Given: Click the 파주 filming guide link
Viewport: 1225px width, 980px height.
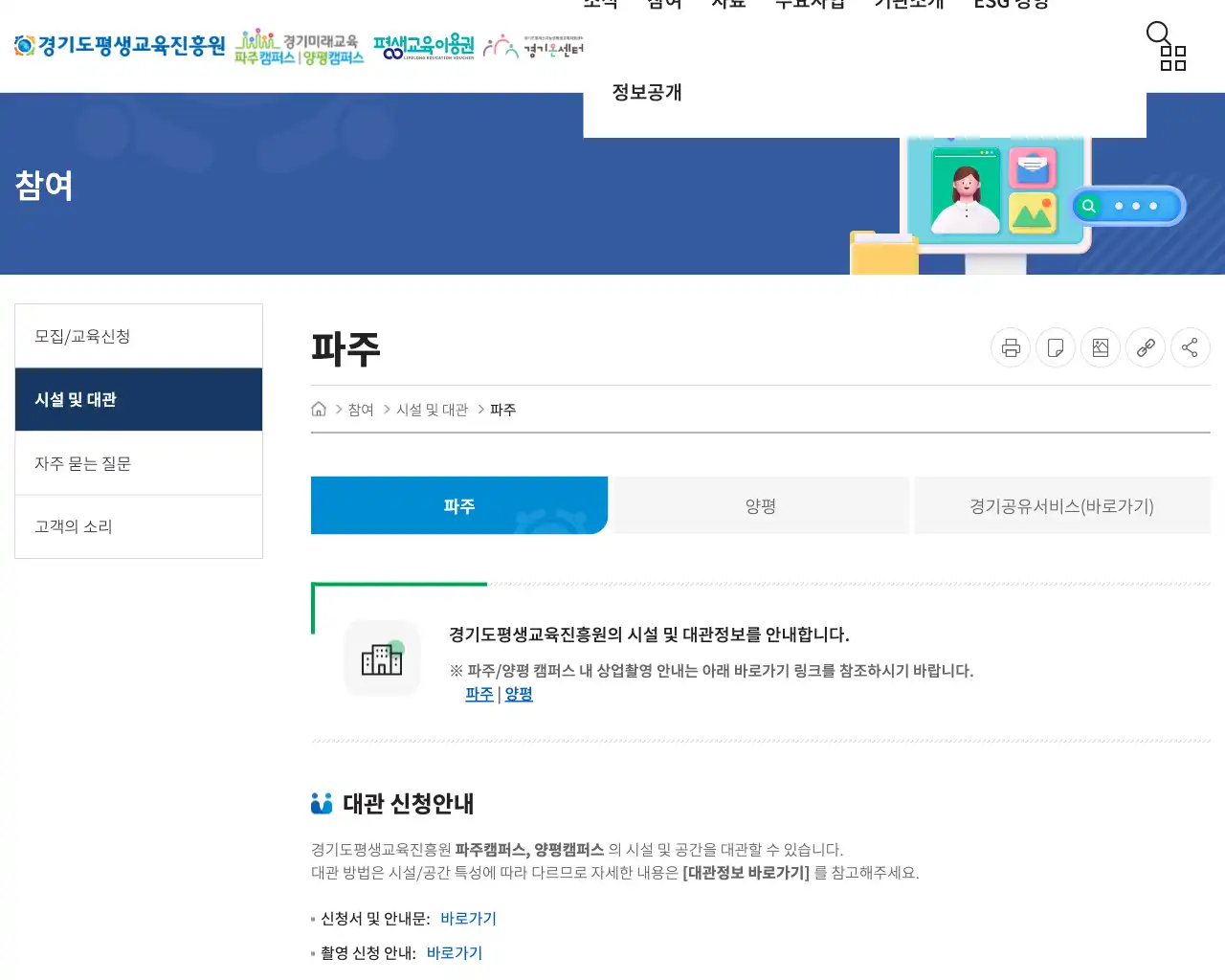Looking at the screenshot, I should (479, 694).
